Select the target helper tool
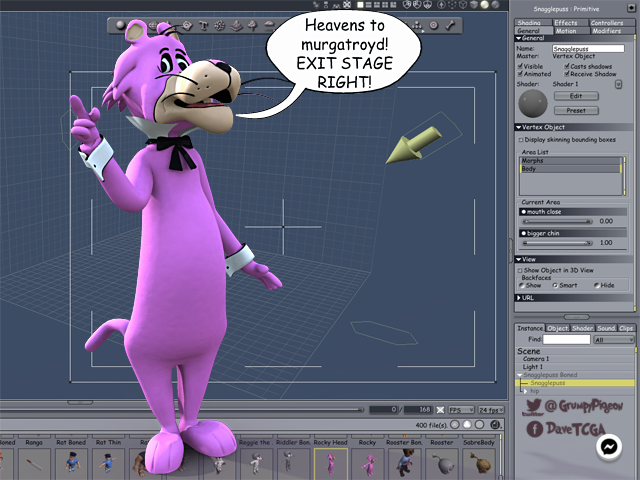 pyautogui.click(x=433, y=25)
